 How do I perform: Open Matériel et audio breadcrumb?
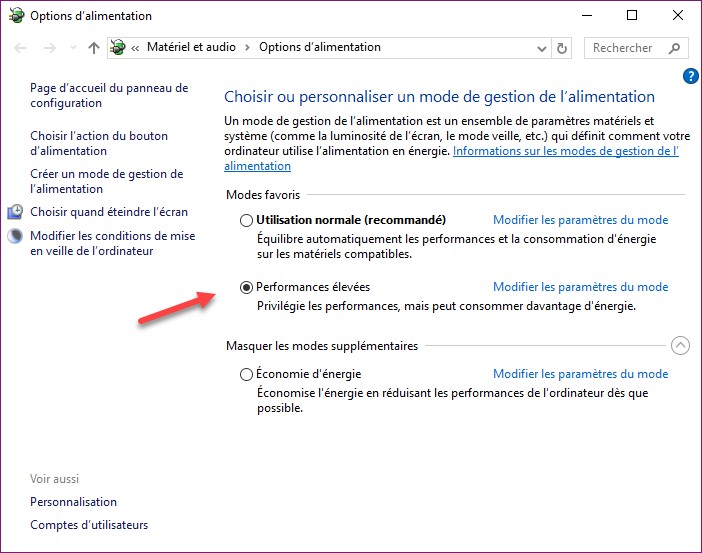click(x=191, y=47)
